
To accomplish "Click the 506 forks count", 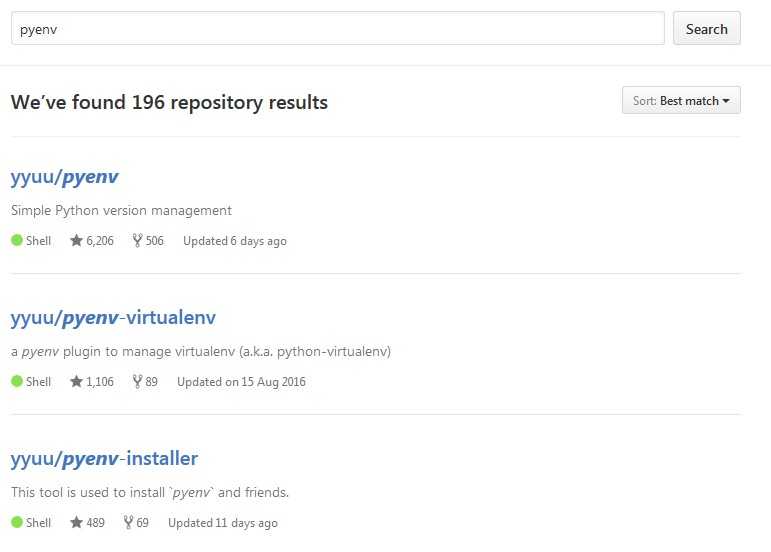I will point(154,241).
